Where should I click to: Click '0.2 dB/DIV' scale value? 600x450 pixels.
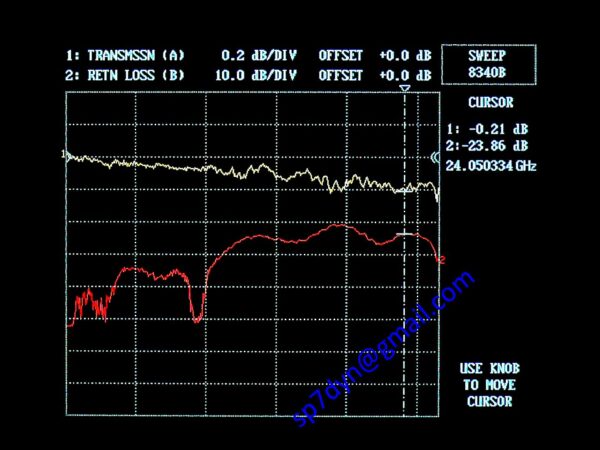click(259, 55)
